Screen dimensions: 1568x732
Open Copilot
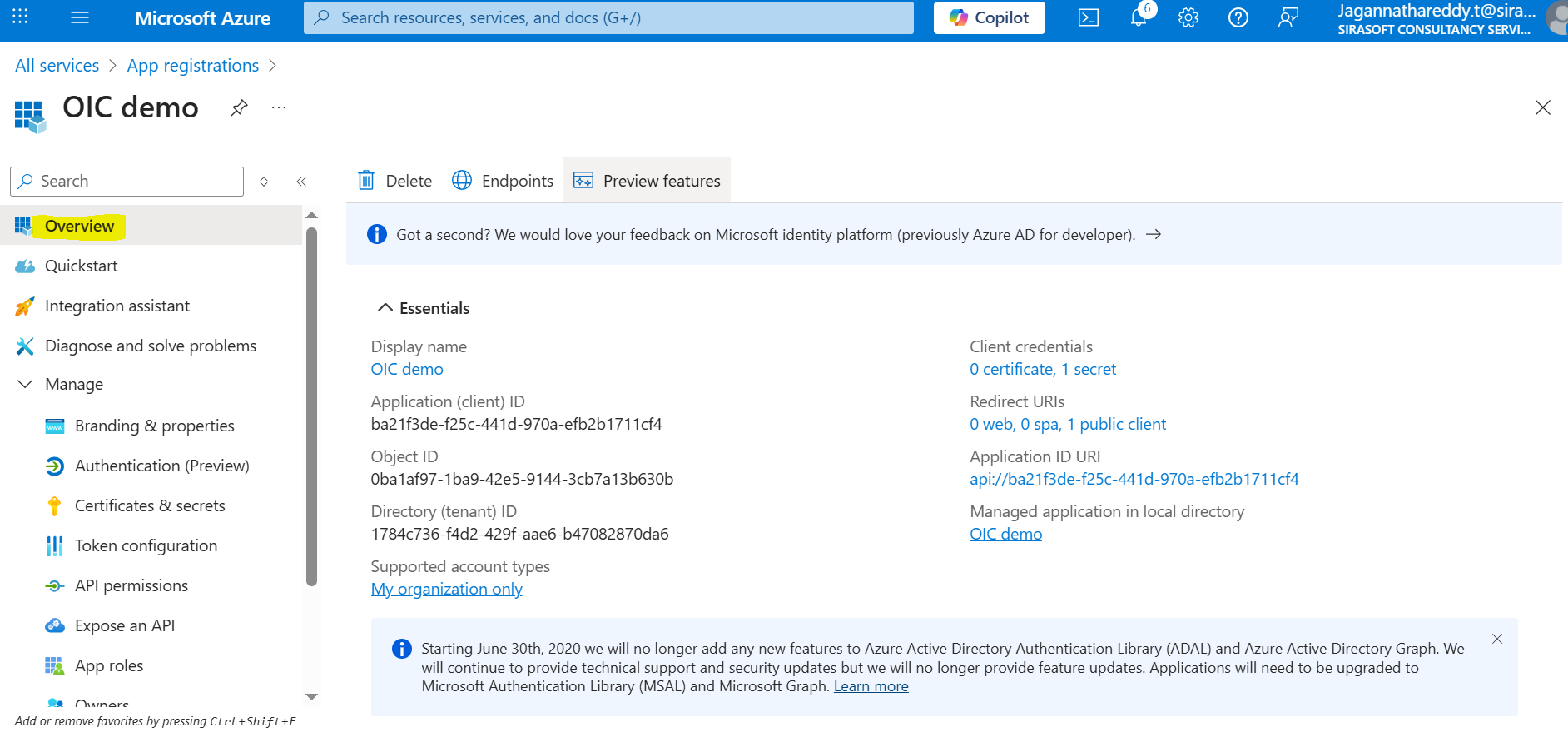pyautogui.click(x=990, y=17)
